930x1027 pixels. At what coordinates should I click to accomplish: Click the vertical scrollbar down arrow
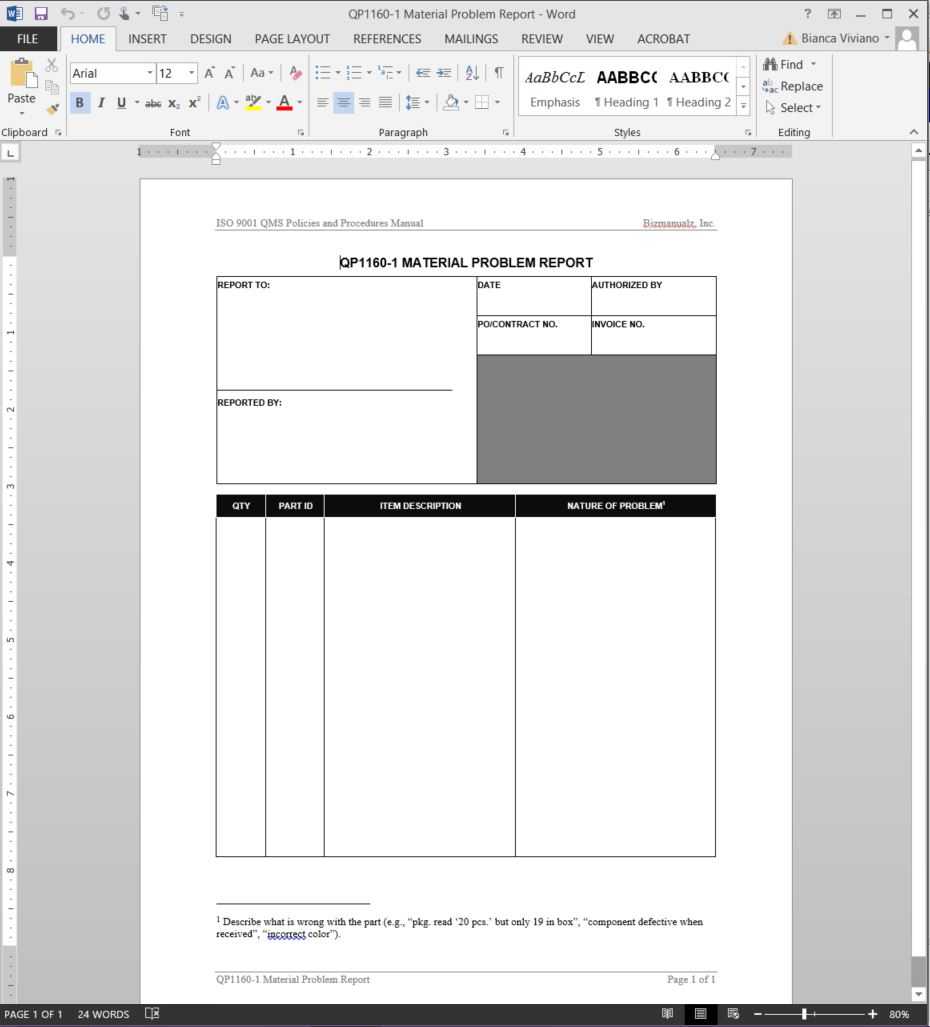tap(919, 994)
